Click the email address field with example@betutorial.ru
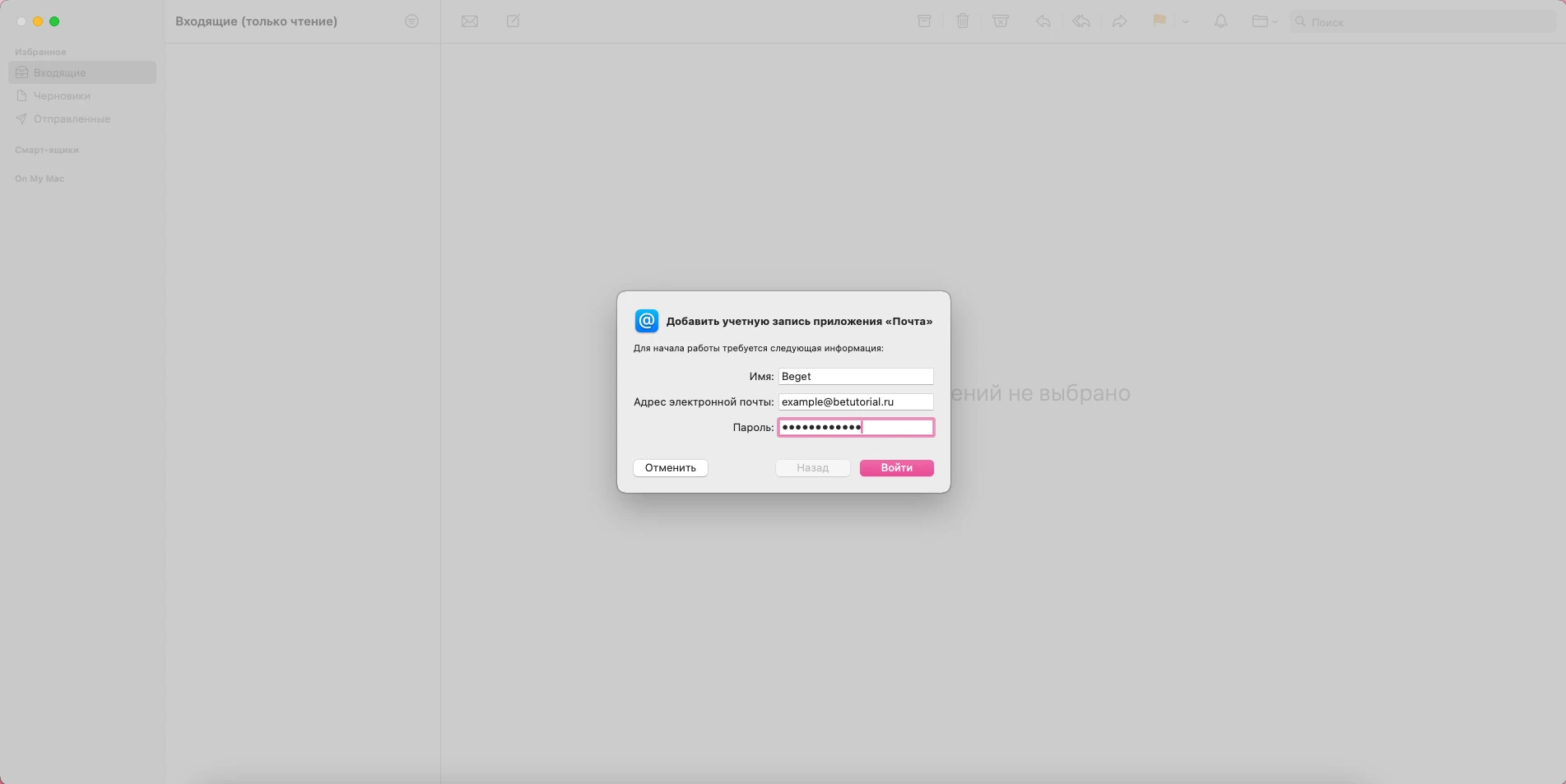Image resolution: width=1566 pixels, height=784 pixels. click(855, 401)
